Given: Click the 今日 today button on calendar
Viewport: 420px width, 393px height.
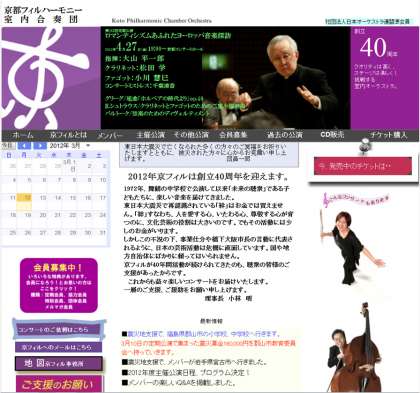Looking at the screenshot, I should (x=7, y=146).
